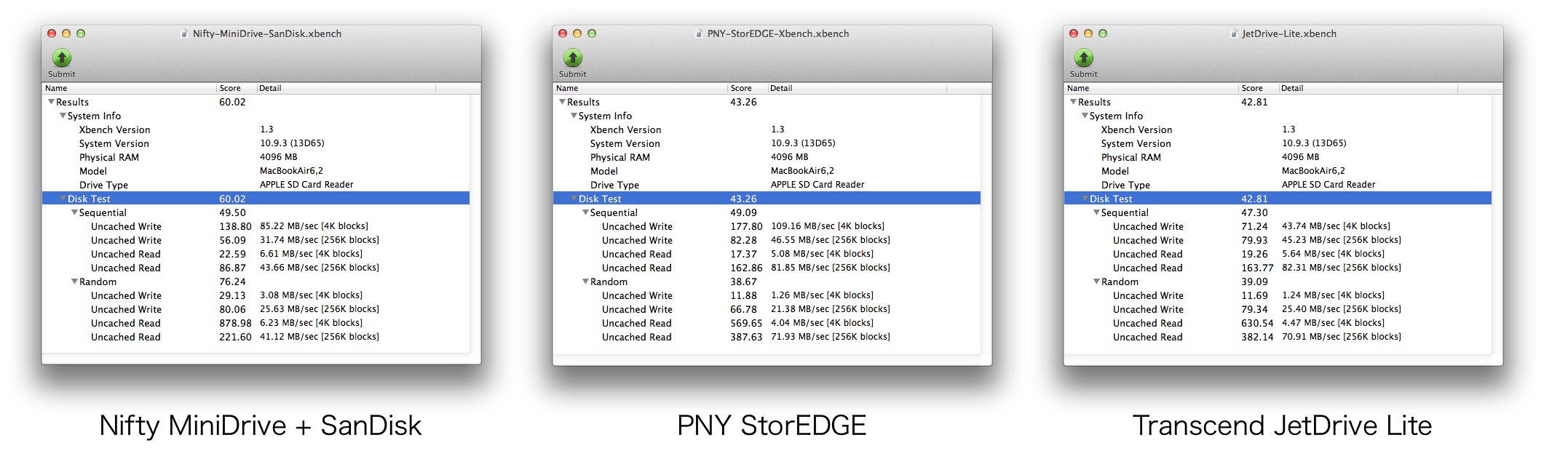Click 6.61 MB/sec [4K blocks] in Nifty window

[312, 254]
